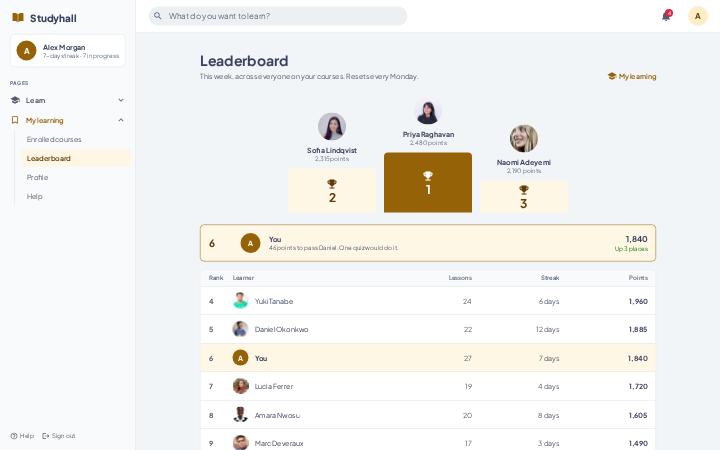Click the third place trophy icon

523,190
